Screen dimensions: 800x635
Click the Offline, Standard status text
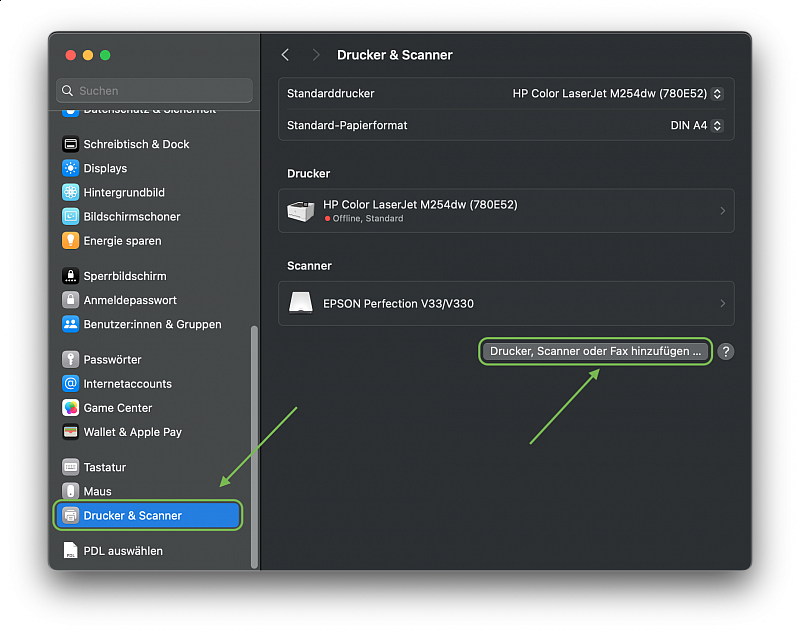point(367,218)
